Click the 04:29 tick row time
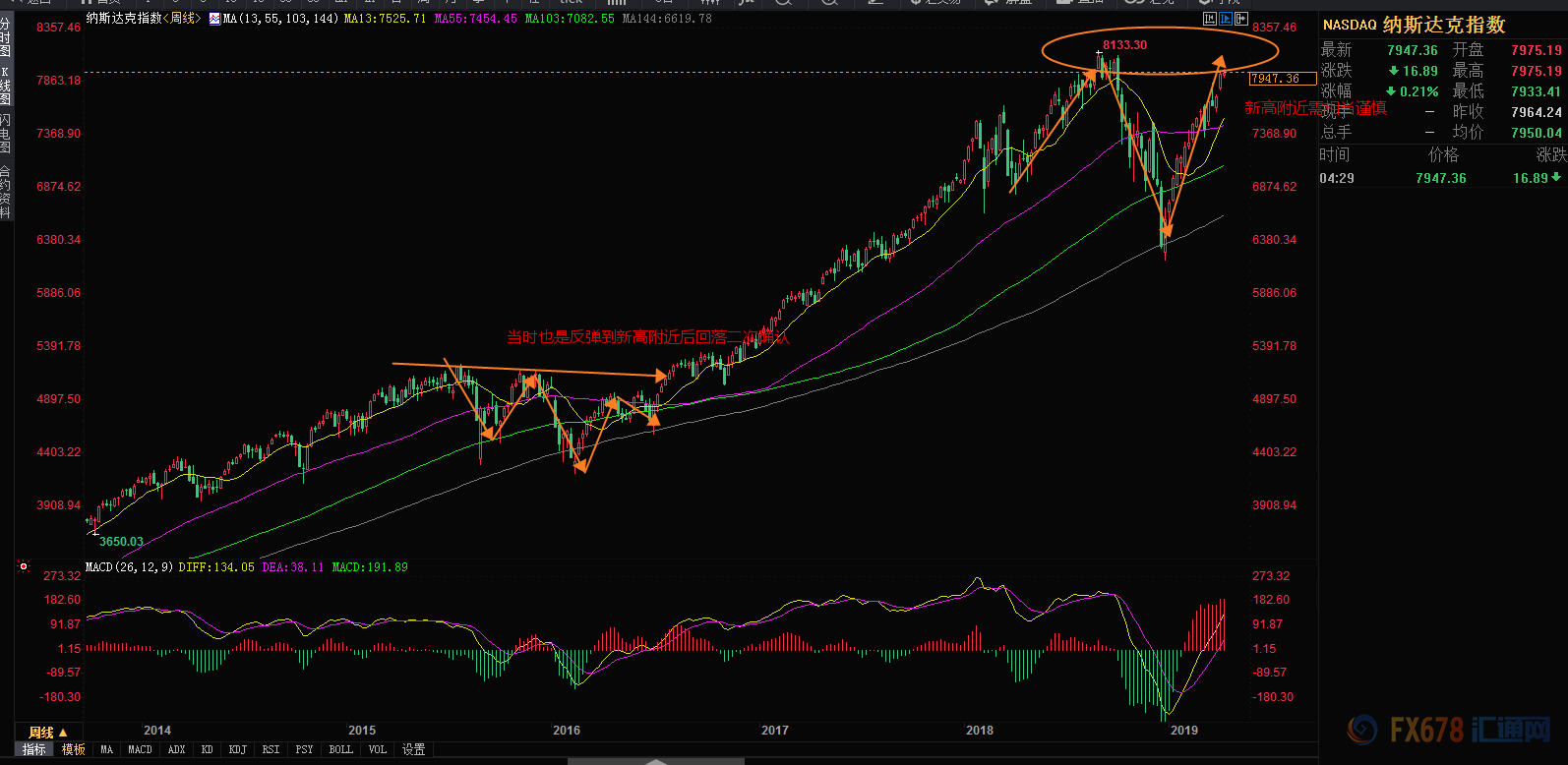The height and width of the screenshot is (765, 1568). (1337, 178)
